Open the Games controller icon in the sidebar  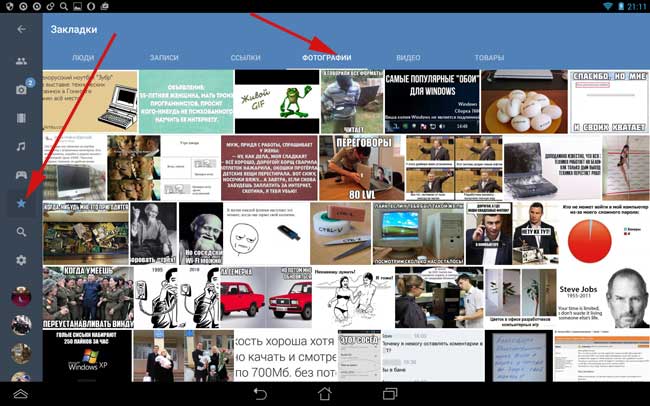21,175
